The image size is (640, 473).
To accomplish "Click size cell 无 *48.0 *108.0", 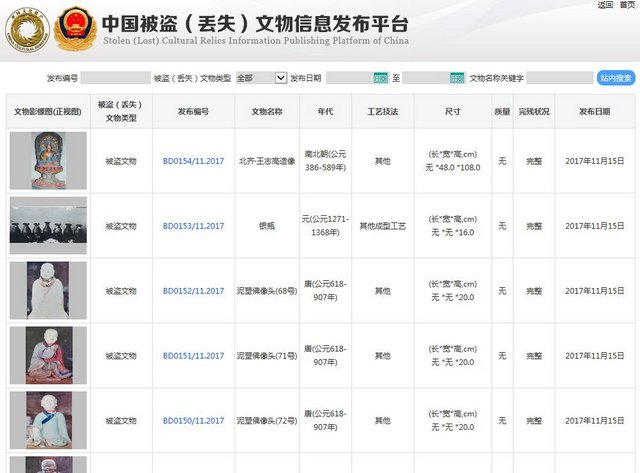I will (x=453, y=161).
